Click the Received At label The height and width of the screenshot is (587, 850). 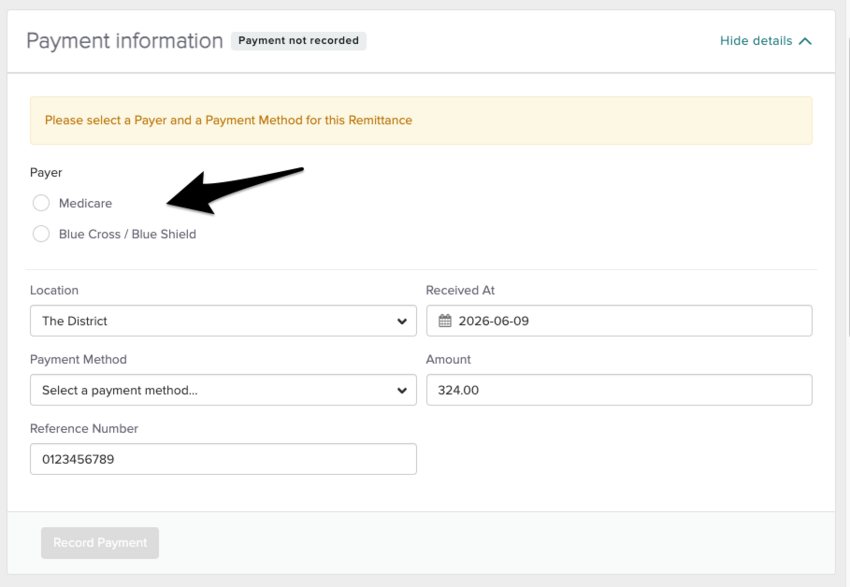pyautogui.click(x=460, y=290)
